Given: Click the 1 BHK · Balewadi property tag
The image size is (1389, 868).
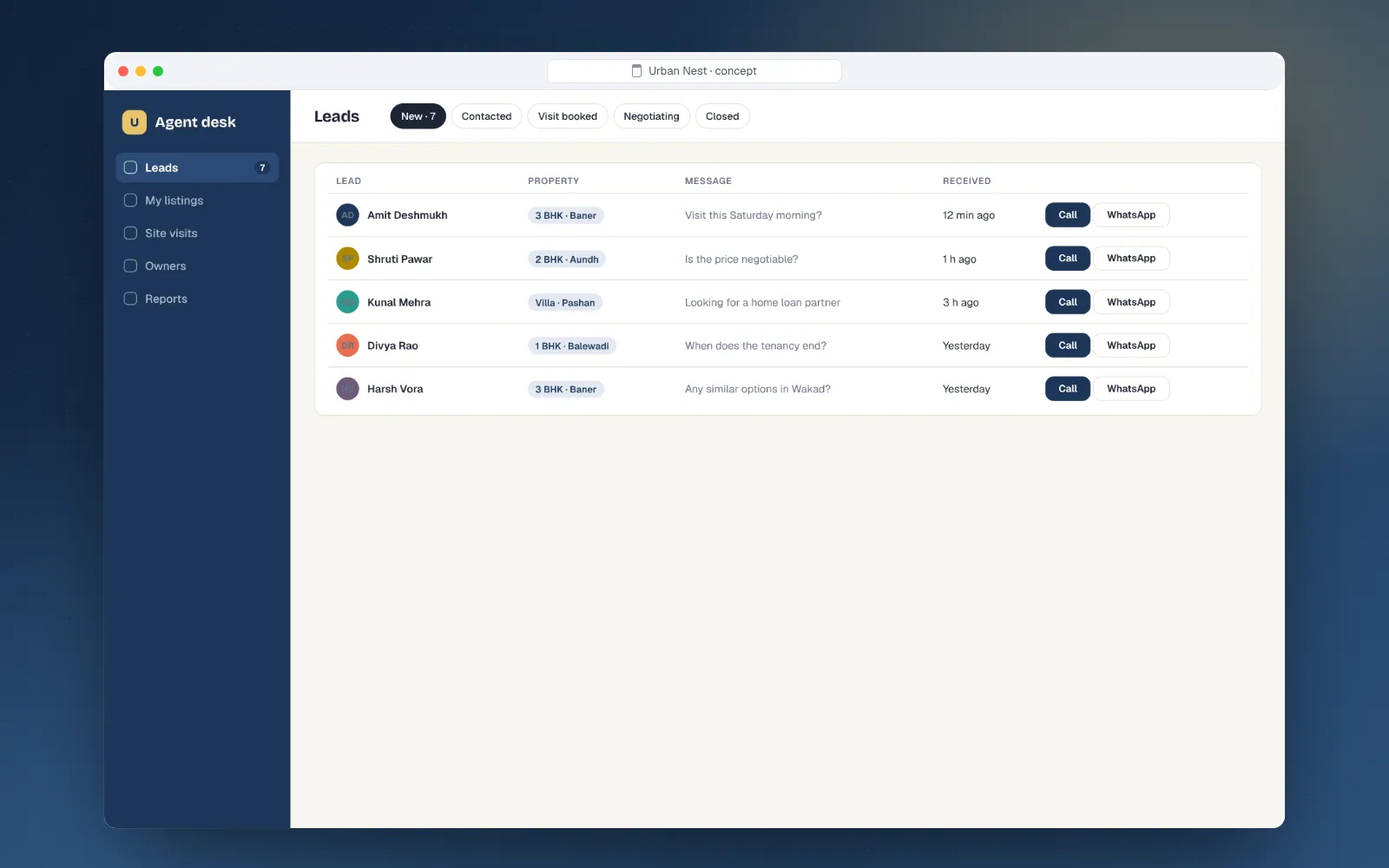Looking at the screenshot, I should point(572,345).
